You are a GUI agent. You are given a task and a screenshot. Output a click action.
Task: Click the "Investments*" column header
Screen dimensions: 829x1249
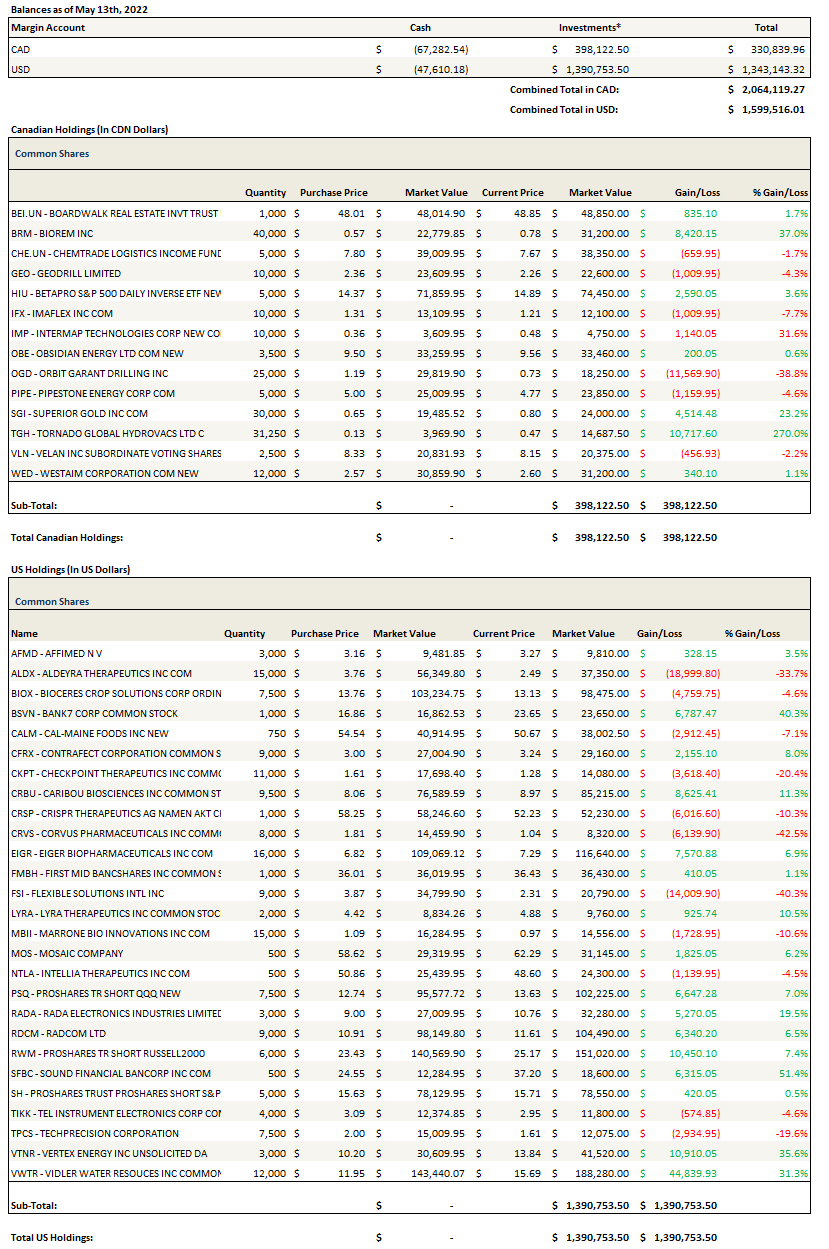(589, 28)
